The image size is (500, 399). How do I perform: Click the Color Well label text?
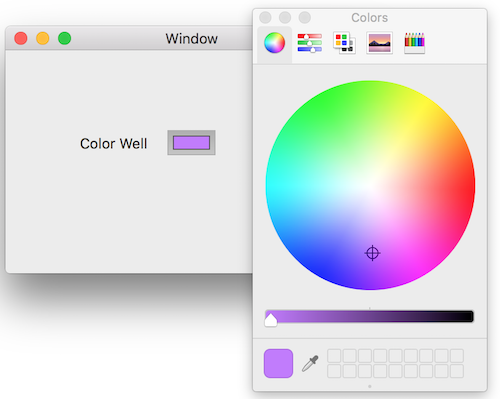tap(113, 144)
